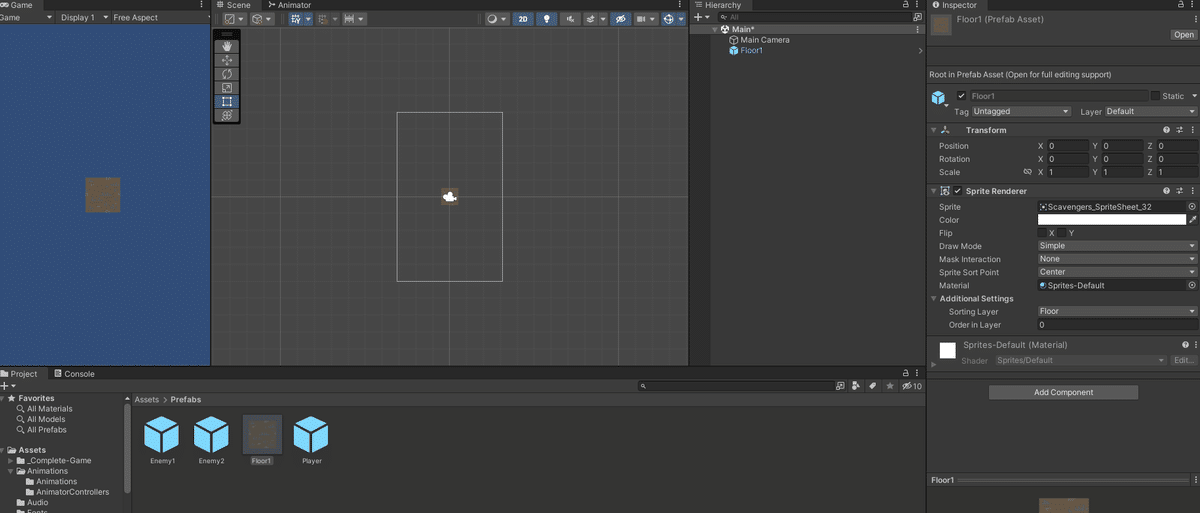Select the Project tab
This screenshot has height=513, width=1200.
tap(20, 374)
